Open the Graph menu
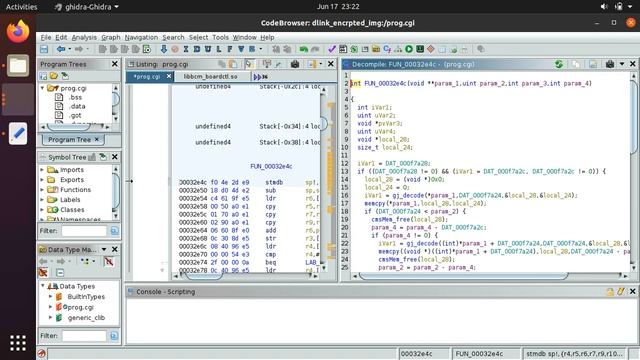The image size is (640, 360). coord(111,37)
